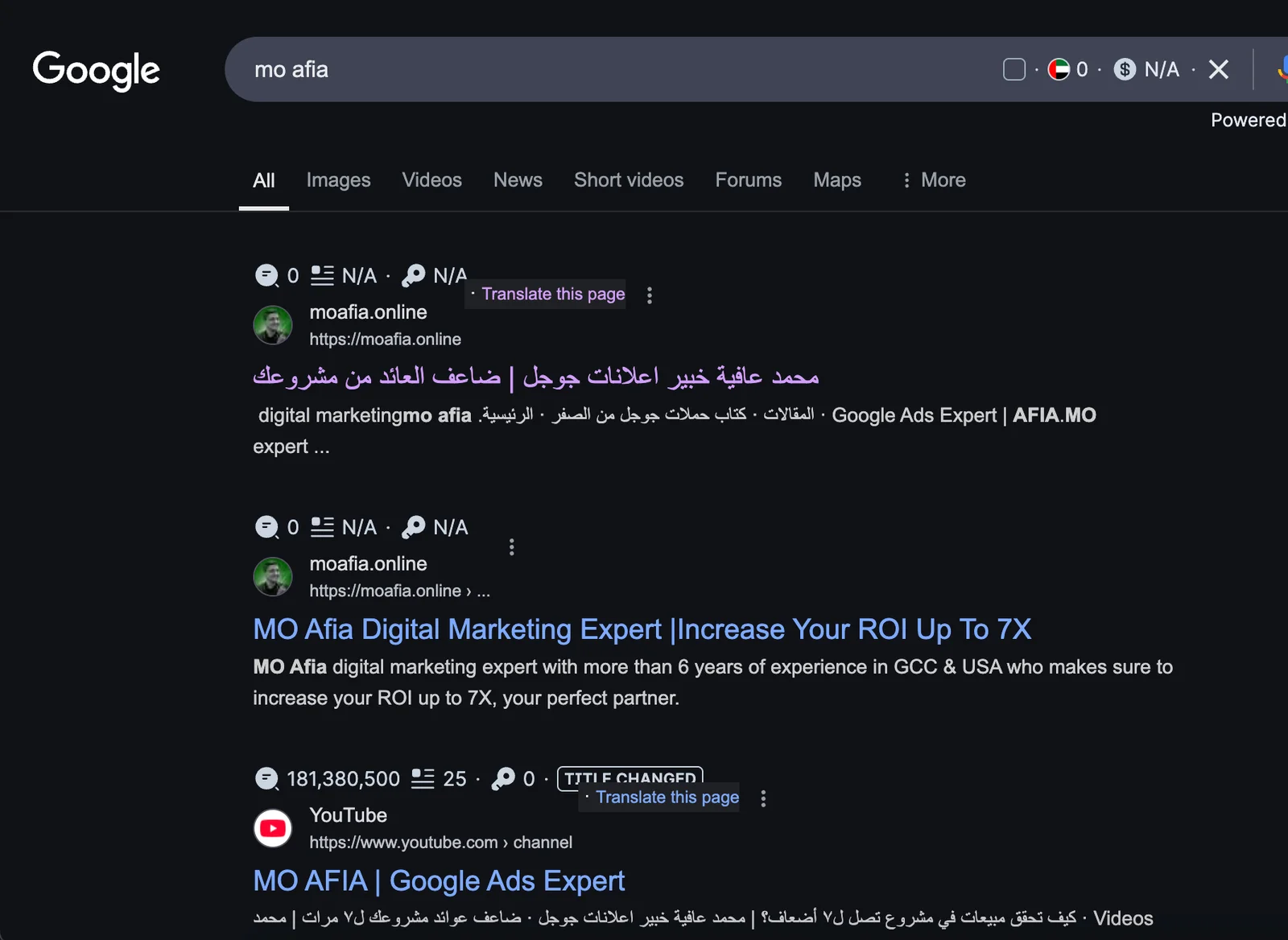Open MO Afia Digital Marketing Expert link
Viewport: 1288px width, 940px height.
tap(642, 629)
